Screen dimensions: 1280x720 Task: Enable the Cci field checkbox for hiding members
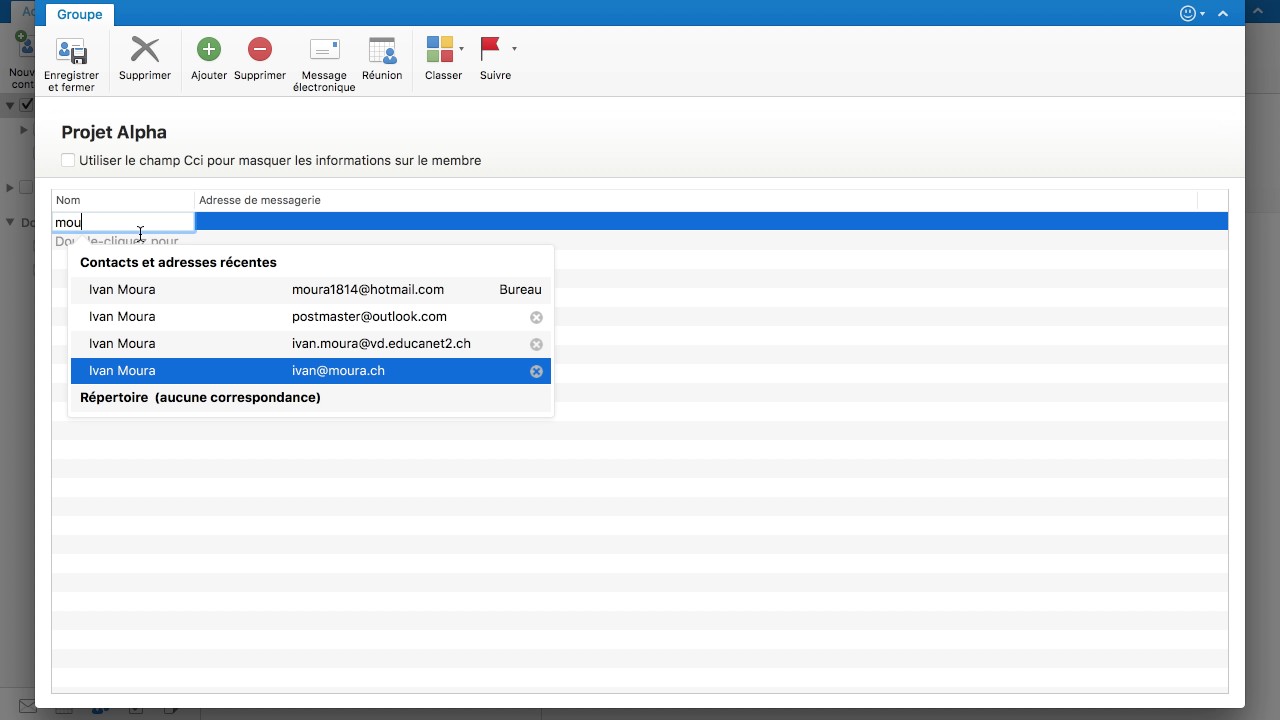(68, 160)
